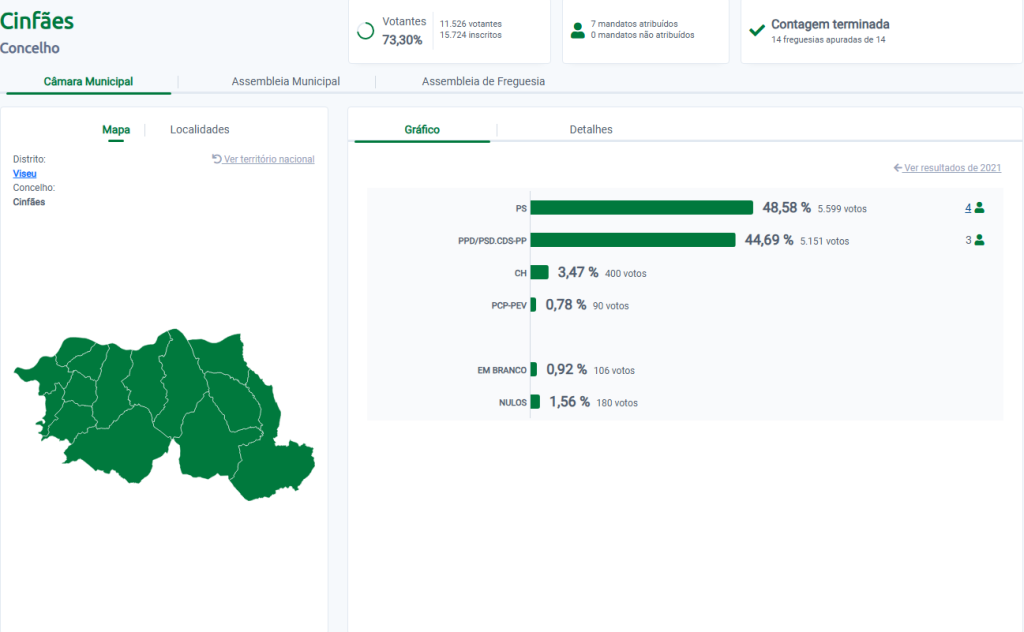The height and width of the screenshot is (632, 1024).
Task: Click the mandates person icon
Action: click(577, 30)
